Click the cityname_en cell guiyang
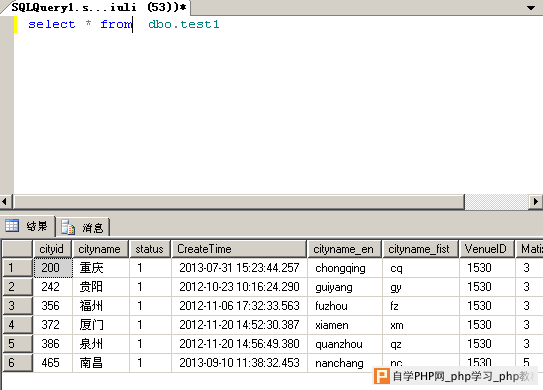Viewport: 543px width, 390px height. [345, 287]
